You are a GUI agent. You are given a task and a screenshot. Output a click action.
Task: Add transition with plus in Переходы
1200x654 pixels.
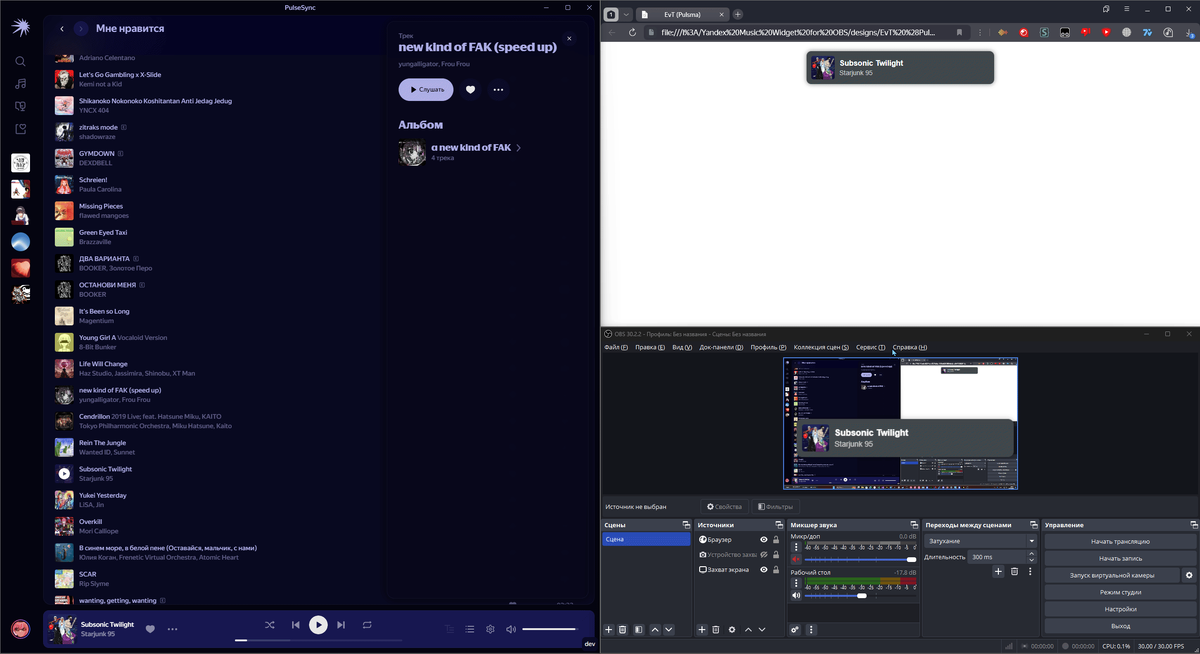998,571
